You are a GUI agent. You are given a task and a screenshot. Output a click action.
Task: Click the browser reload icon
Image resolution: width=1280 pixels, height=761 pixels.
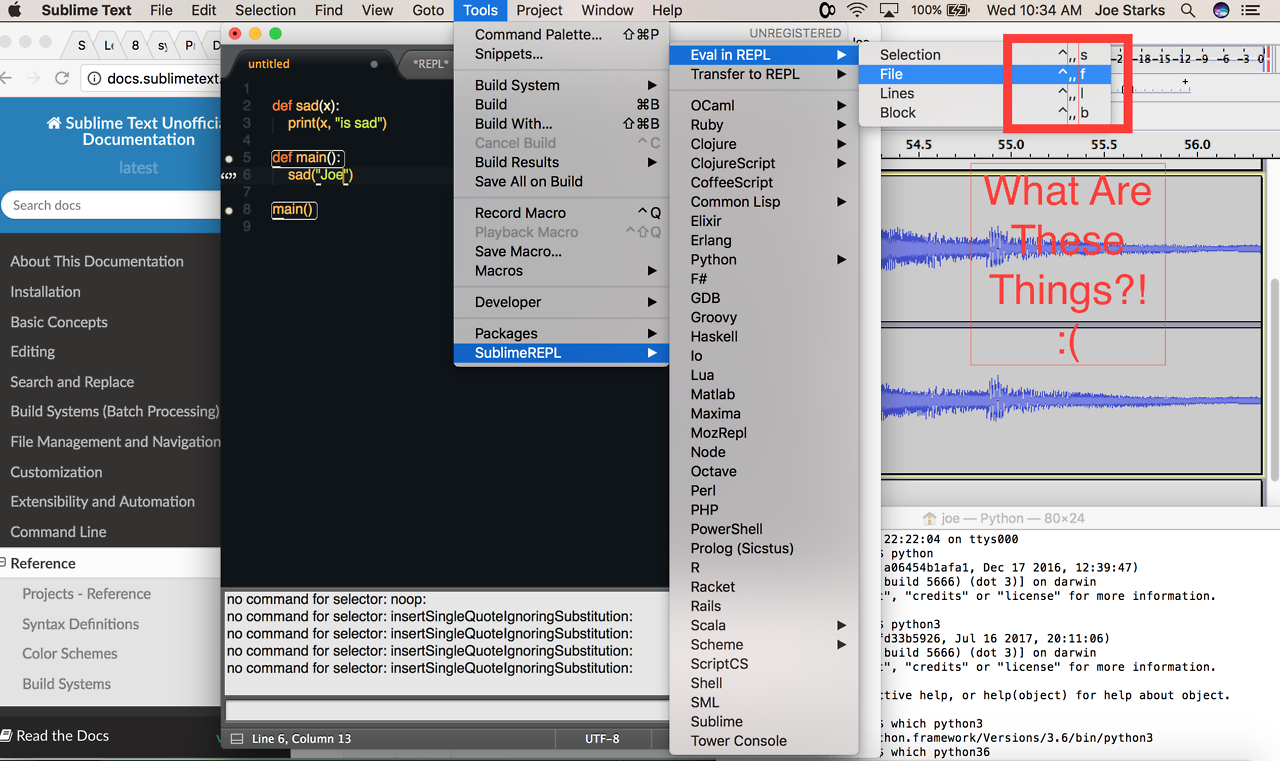point(62,78)
